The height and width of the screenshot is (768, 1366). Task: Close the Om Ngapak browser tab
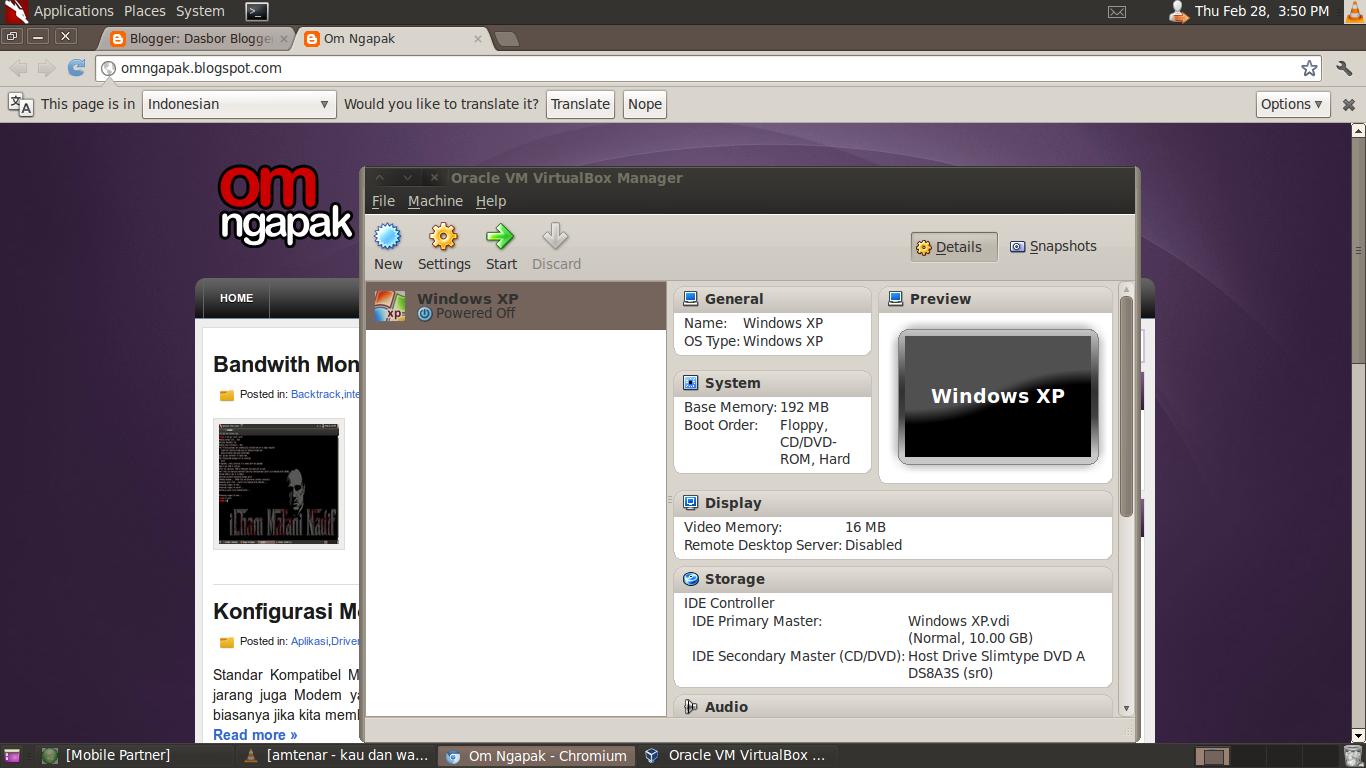[x=478, y=39]
